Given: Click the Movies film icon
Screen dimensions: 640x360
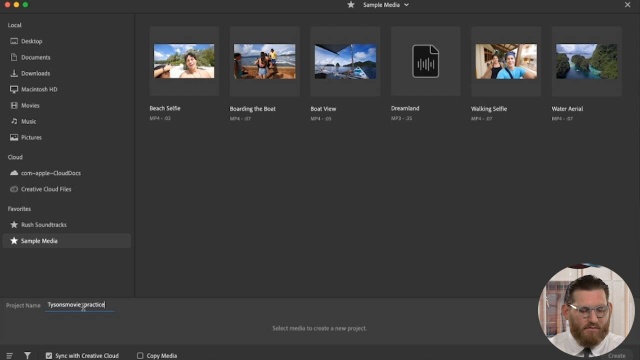Looking at the screenshot, I should click(x=14, y=105).
